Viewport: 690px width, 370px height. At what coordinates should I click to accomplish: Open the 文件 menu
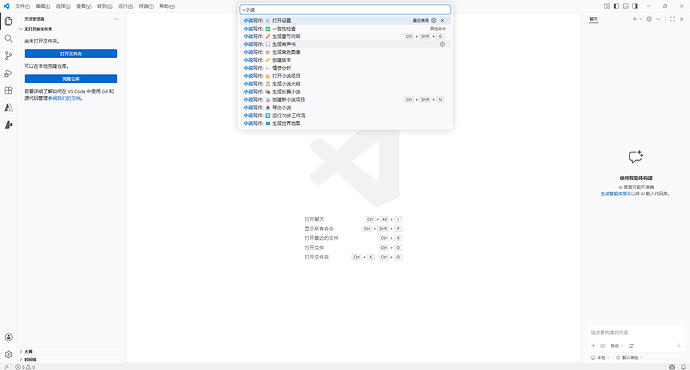(22, 6)
